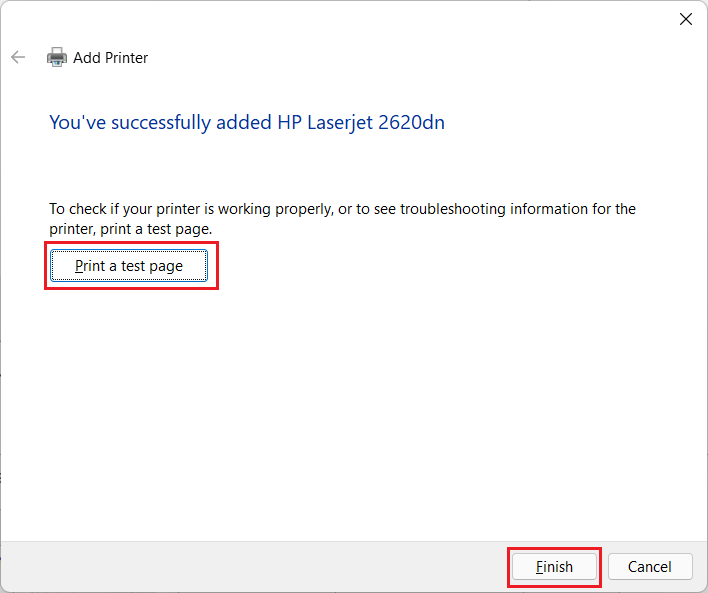The height and width of the screenshot is (593, 708).
Task: Click the word "You've" starting the heading
Action: (77, 123)
